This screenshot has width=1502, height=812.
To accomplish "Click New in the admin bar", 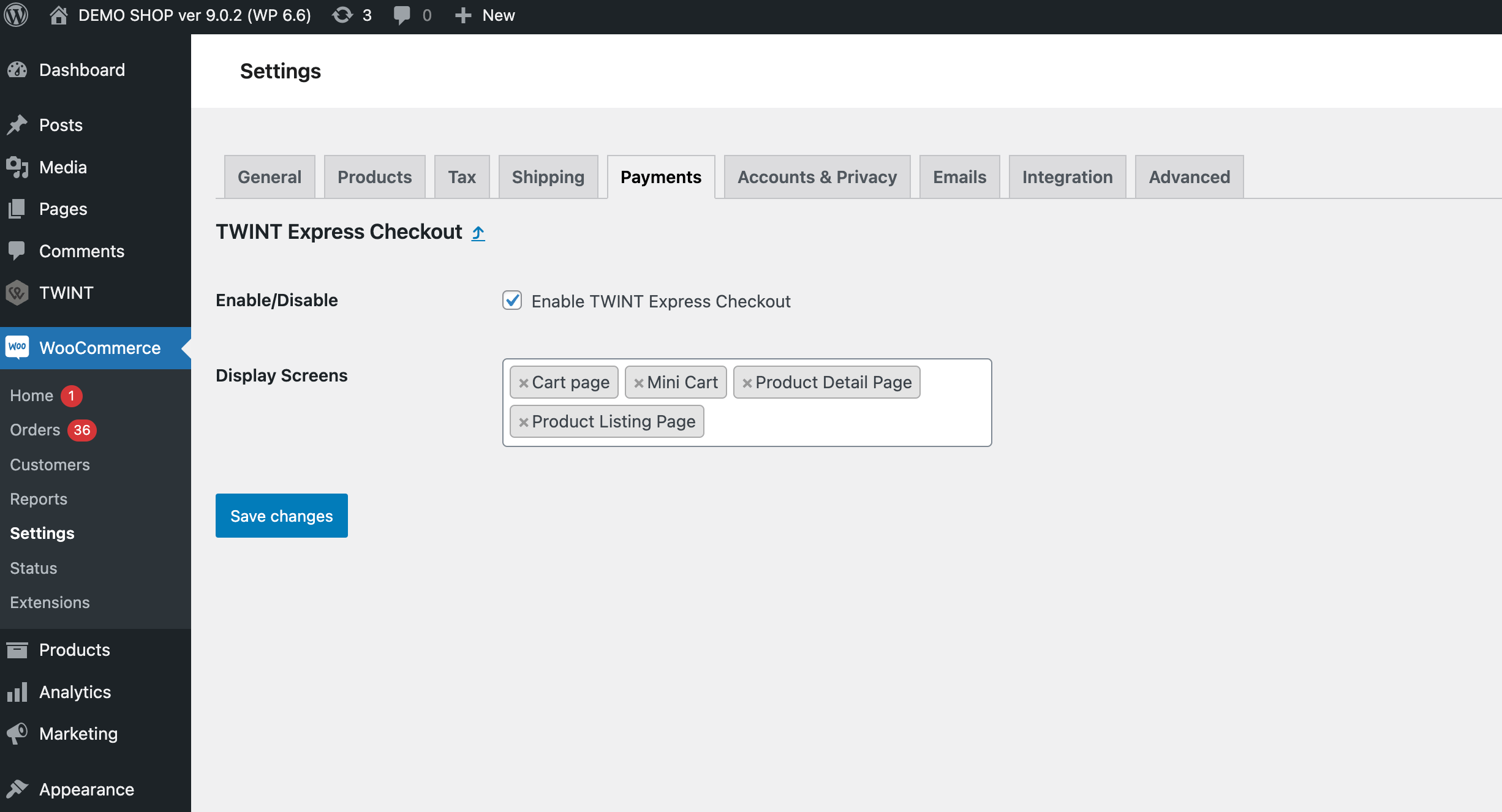I will click(x=499, y=15).
